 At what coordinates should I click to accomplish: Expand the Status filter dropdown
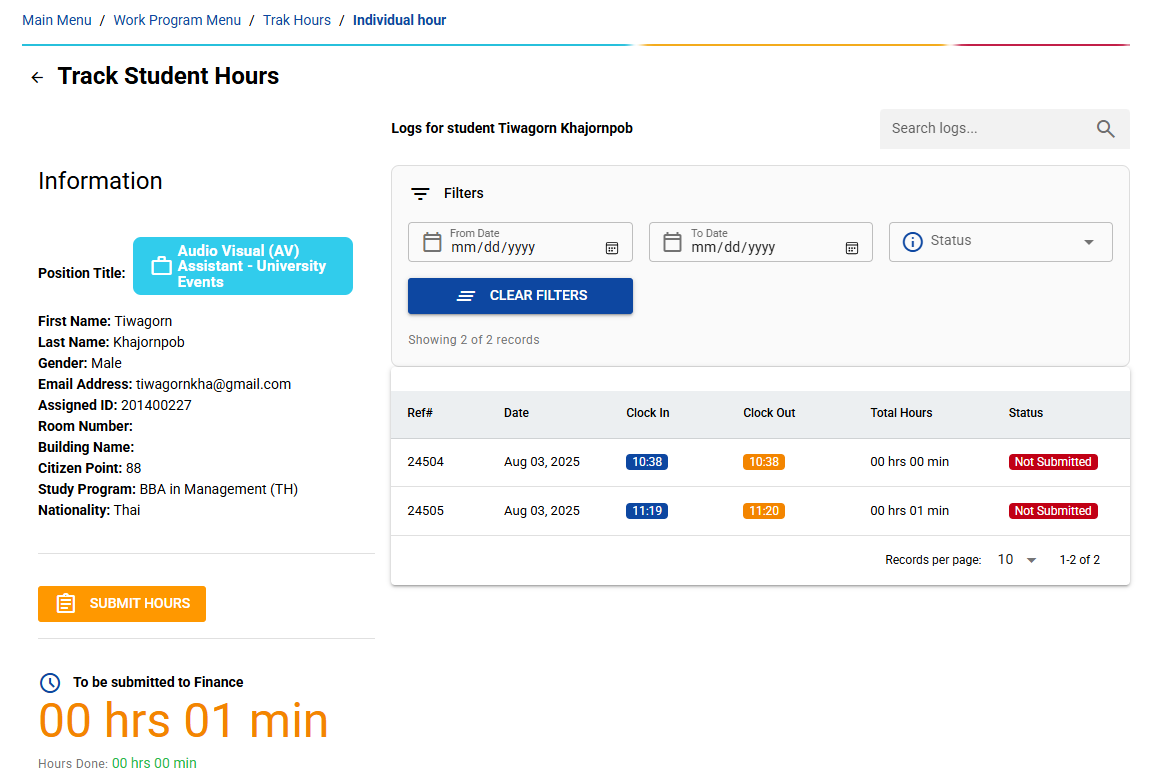[1088, 242]
